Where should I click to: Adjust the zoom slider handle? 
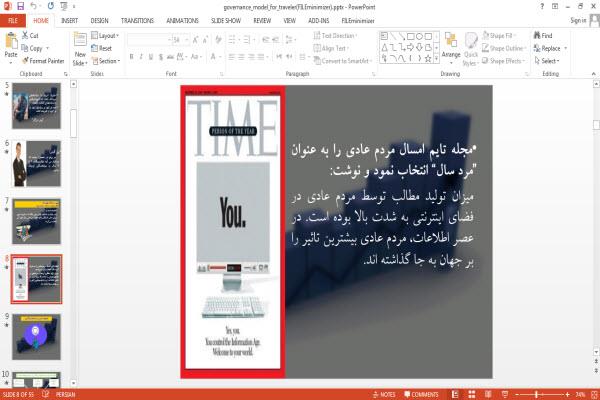point(536,394)
